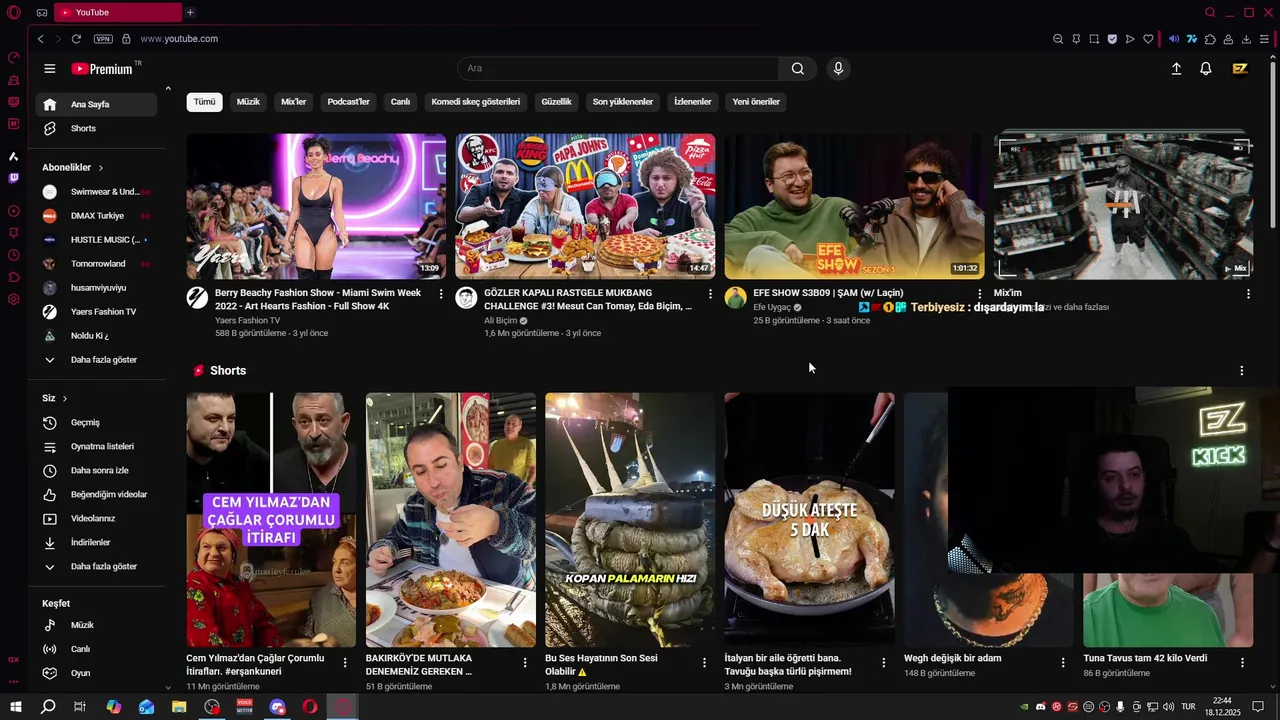Expand the Siz section arrow
Screen dimensions: 1280x720
pyautogui.click(x=65, y=398)
